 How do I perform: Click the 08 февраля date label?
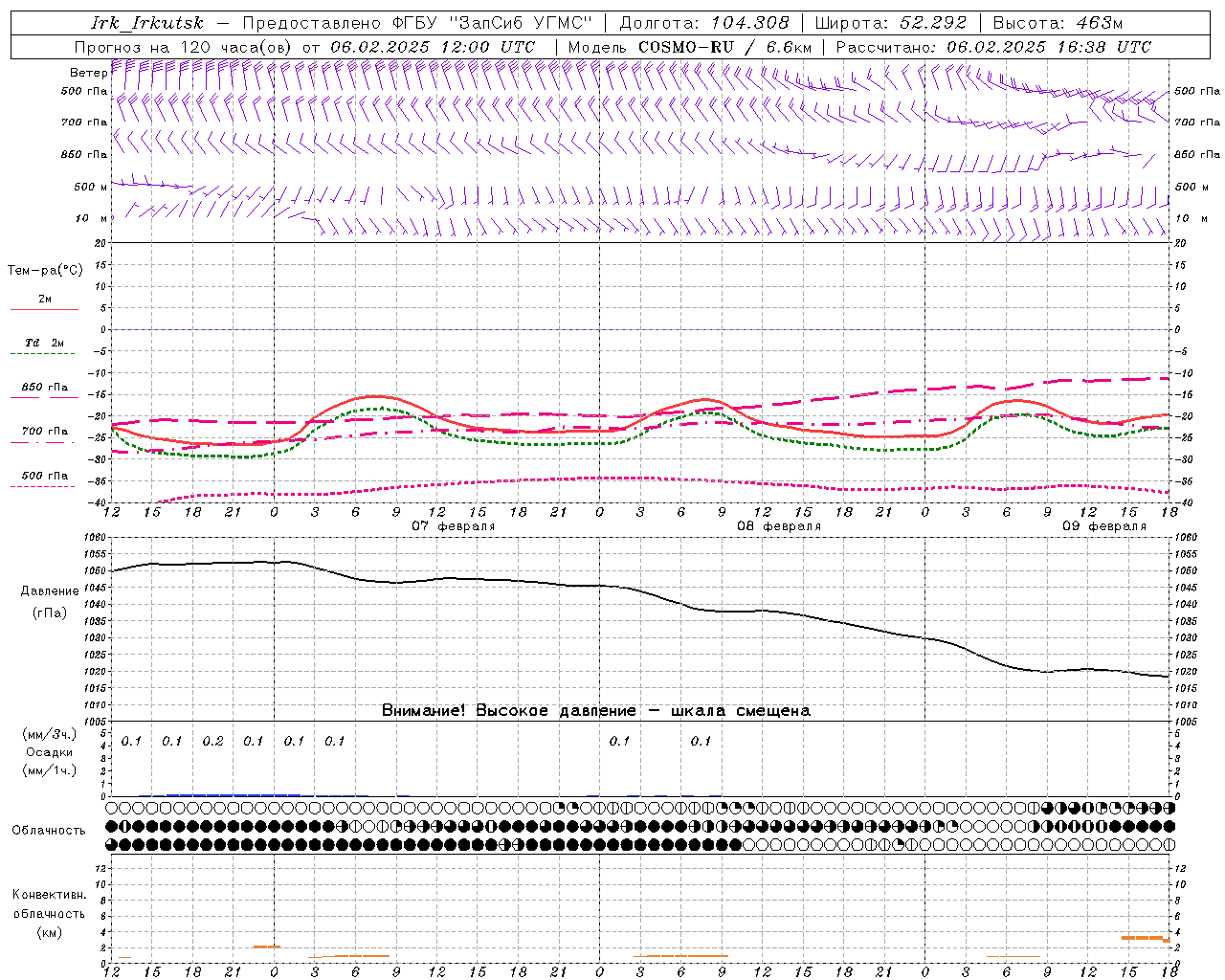click(778, 526)
